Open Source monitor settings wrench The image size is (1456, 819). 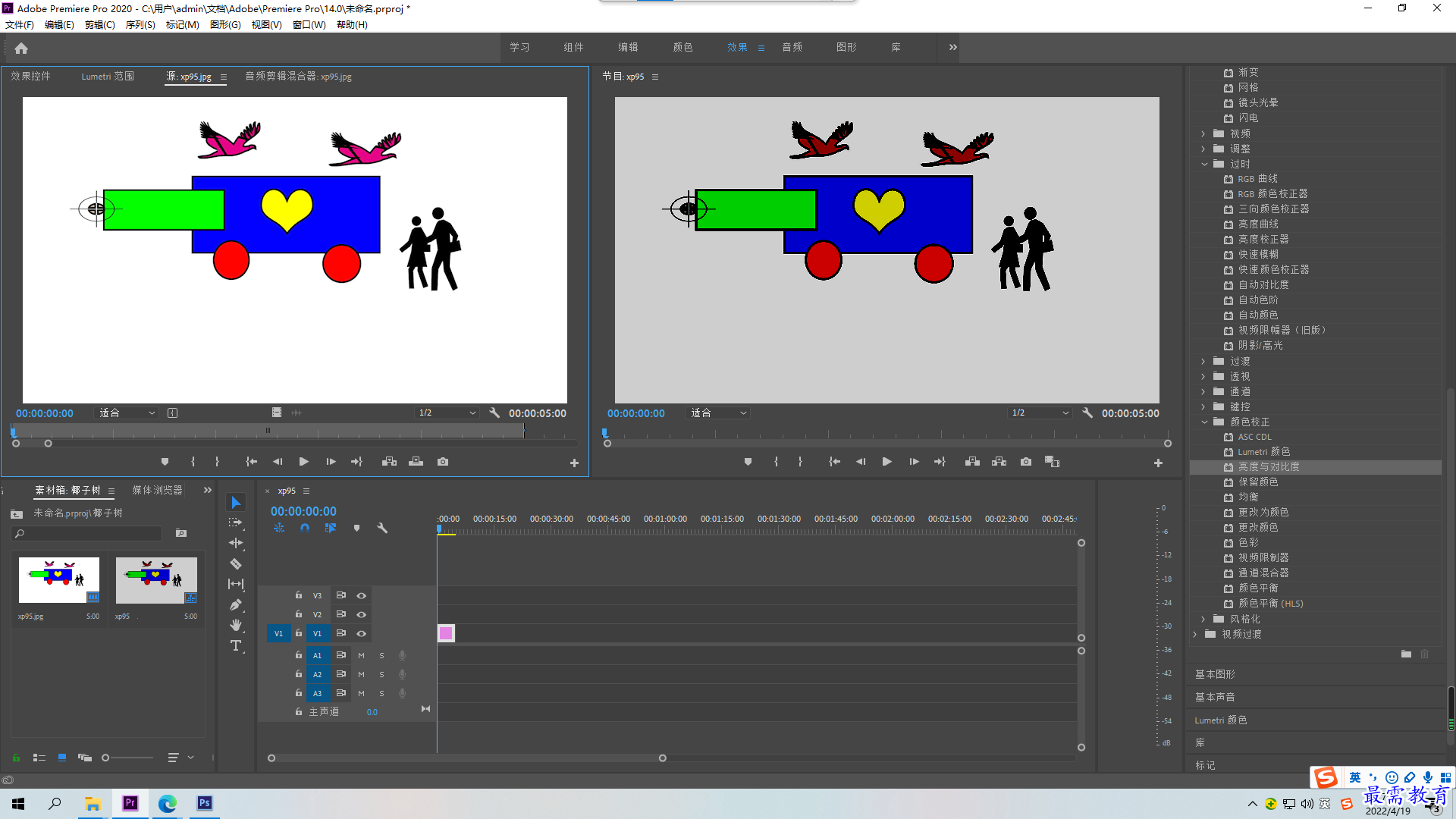494,413
